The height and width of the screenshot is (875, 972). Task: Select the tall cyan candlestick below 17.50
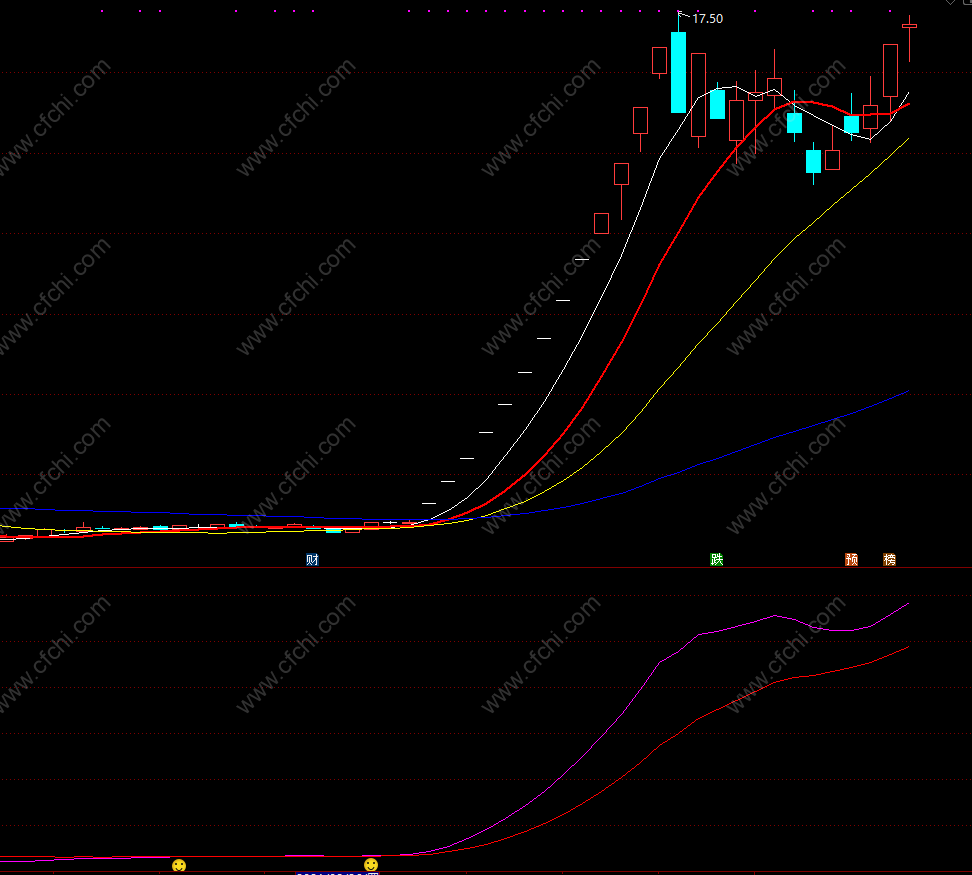(x=679, y=72)
